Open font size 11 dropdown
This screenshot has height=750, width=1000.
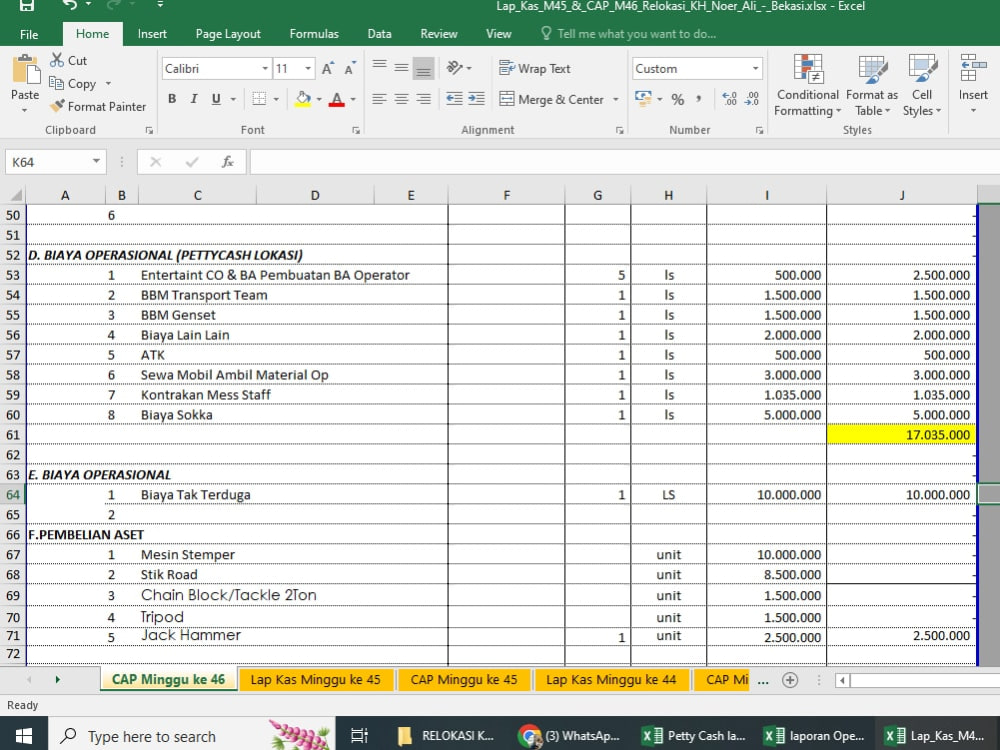pos(308,68)
